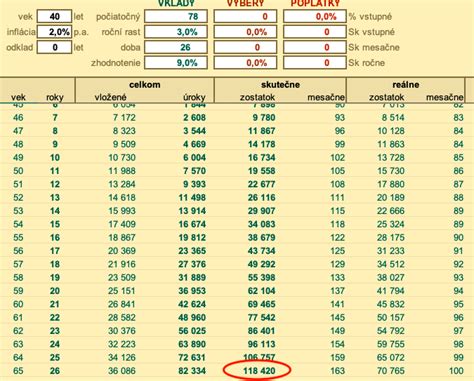The width and height of the screenshot is (474, 381).
Task: Click the zostatok value 96 113
Action: coord(262,344)
